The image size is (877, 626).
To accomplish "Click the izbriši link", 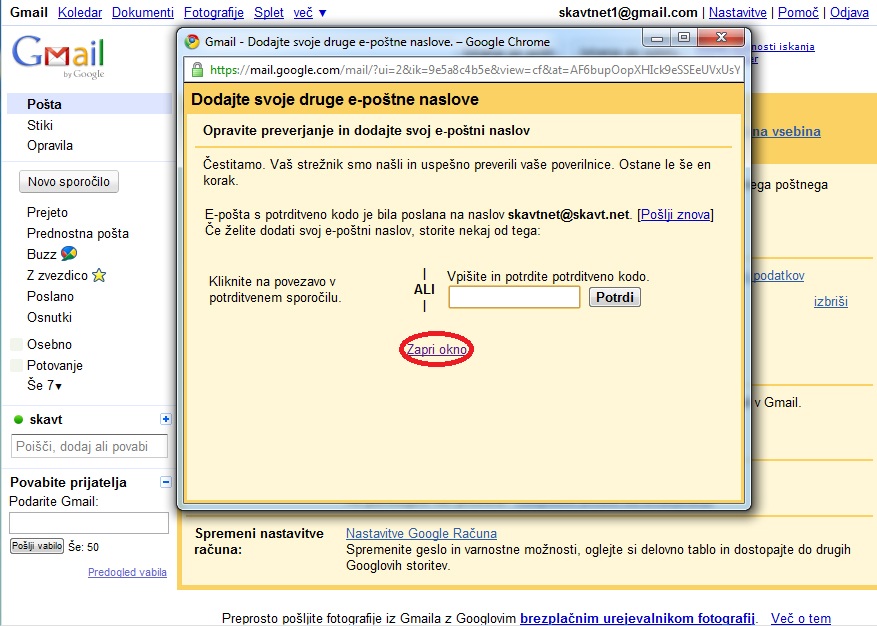I will pyautogui.click(x=831, y=302).
